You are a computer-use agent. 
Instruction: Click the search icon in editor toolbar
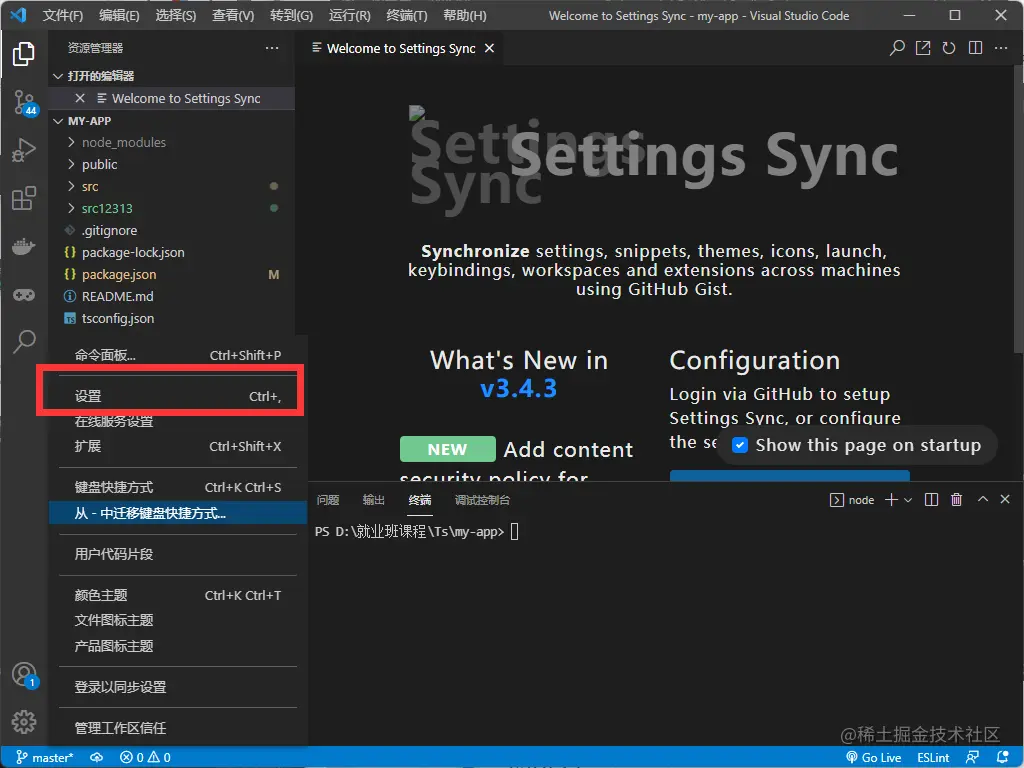click(897, 48)
